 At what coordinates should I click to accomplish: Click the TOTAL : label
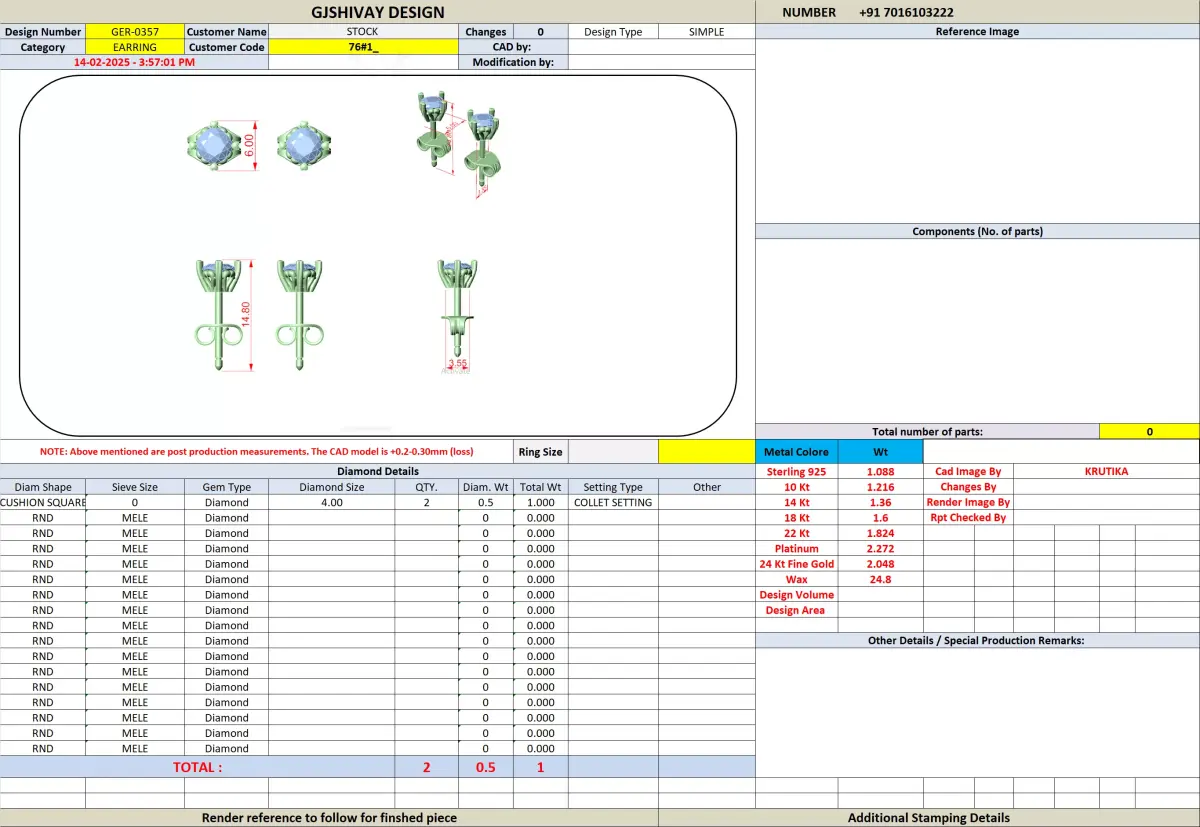[x=197, y=767]
